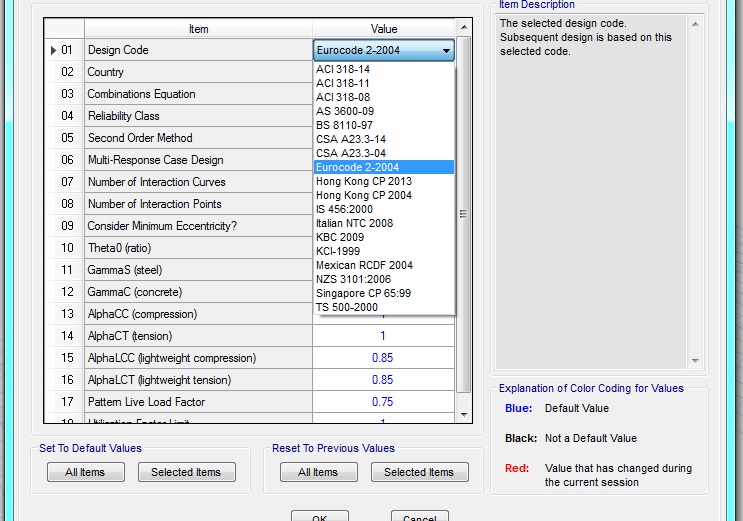Edit AlphaLCT value cell 0.85
The width and height of the screenshot is (743, 521).
click(x=383, y=380)
